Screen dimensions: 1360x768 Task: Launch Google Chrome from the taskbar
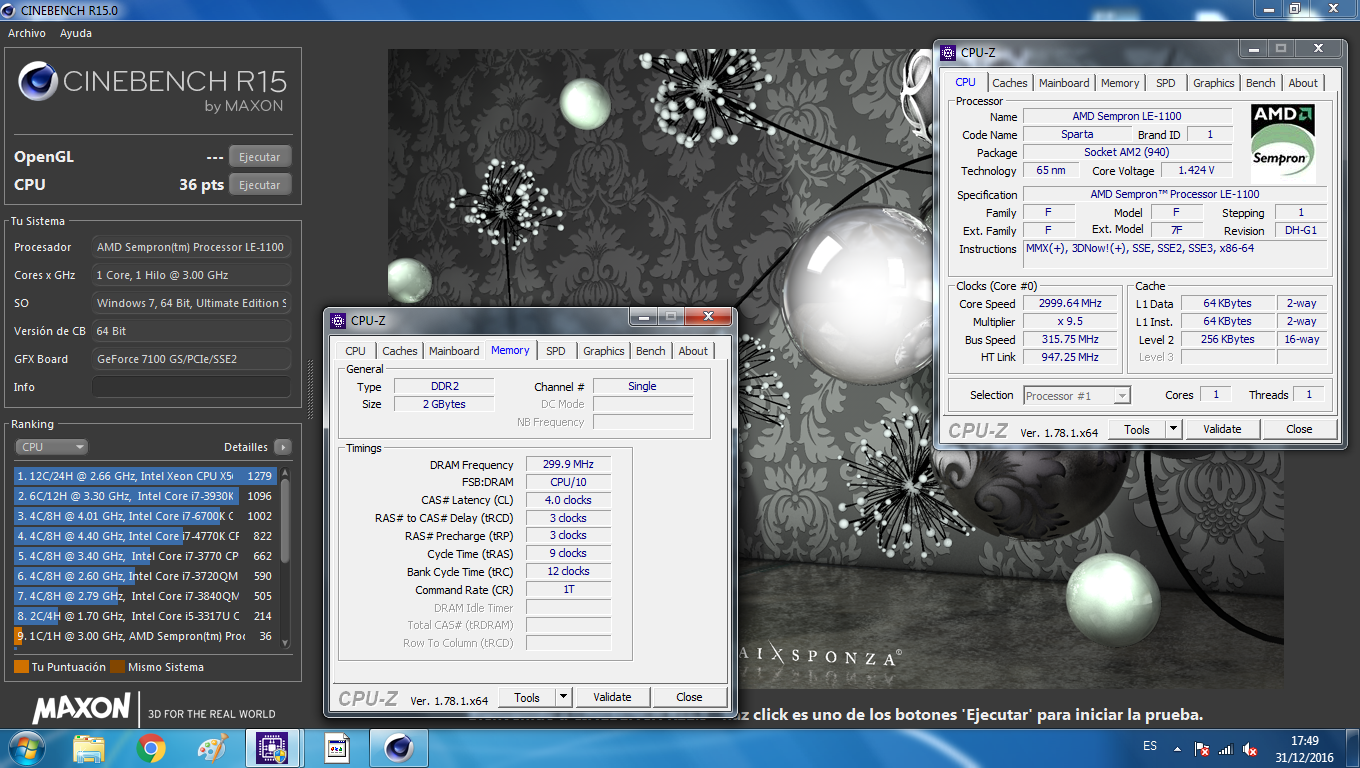click(x=151, y=748)
